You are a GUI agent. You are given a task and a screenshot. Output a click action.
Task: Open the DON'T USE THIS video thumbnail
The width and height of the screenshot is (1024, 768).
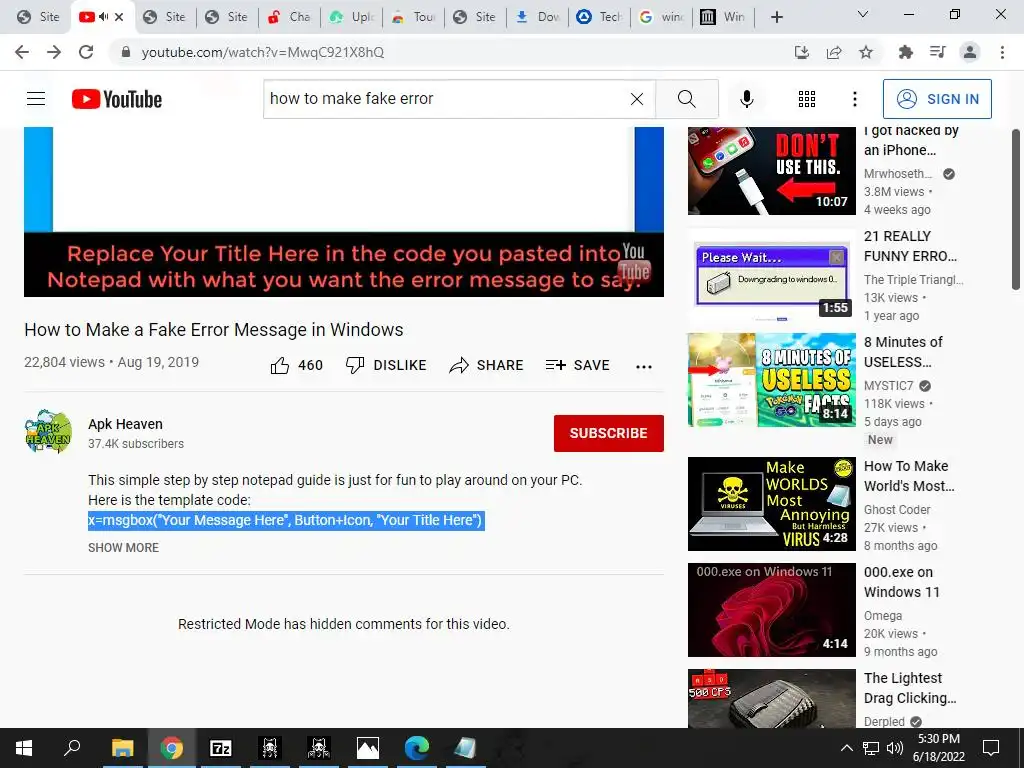pos(771,171)
